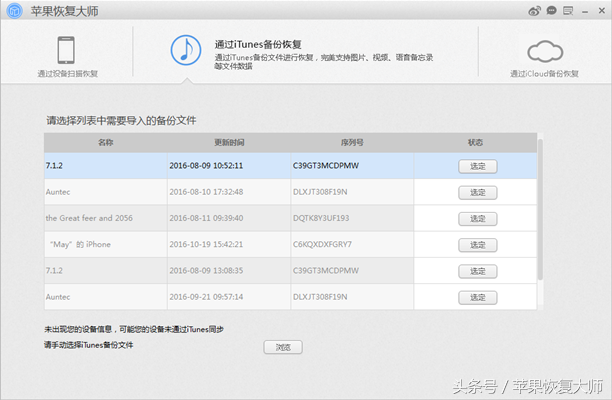Sort by the 名称 column header
This screenshot has height=400, width=612.
click(x=105, y=142)
